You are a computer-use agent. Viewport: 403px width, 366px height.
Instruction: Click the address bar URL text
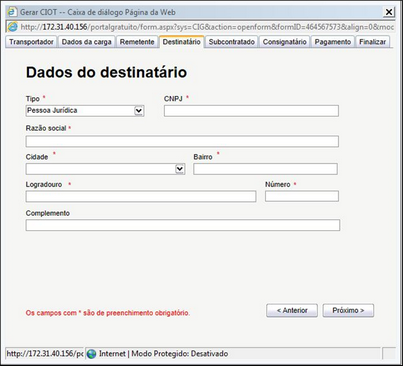pyautogui.click(x=207, y=27)
